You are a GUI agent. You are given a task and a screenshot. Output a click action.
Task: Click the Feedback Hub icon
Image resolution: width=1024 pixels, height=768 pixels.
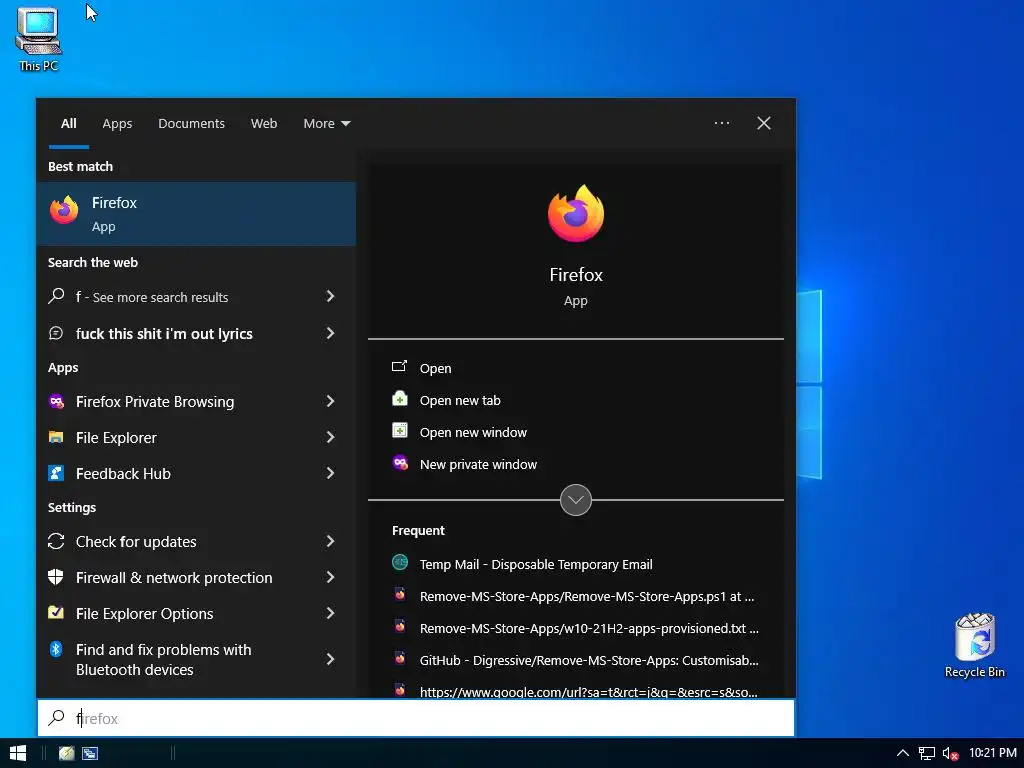tap(56, 473)
